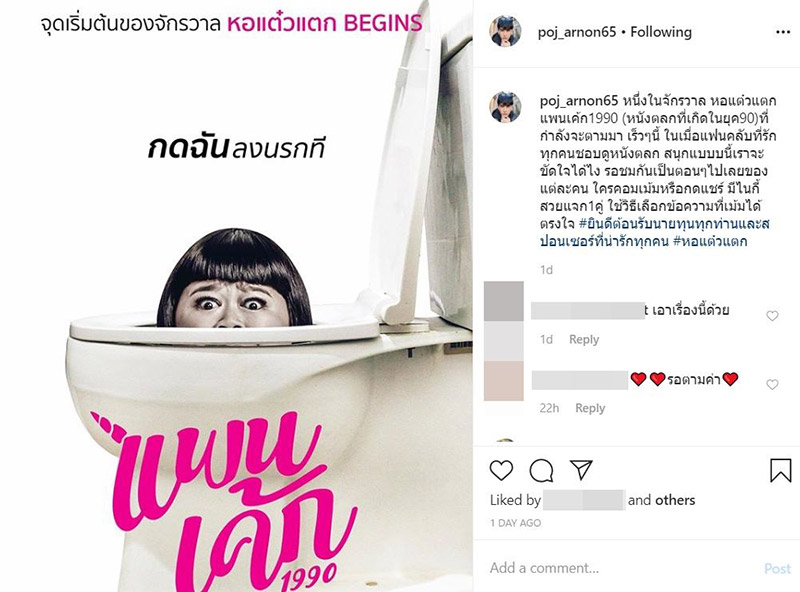Screen dimensions: 800x592
Task: Click Reply under the 1d comment
Action: [x=584, y=339]
